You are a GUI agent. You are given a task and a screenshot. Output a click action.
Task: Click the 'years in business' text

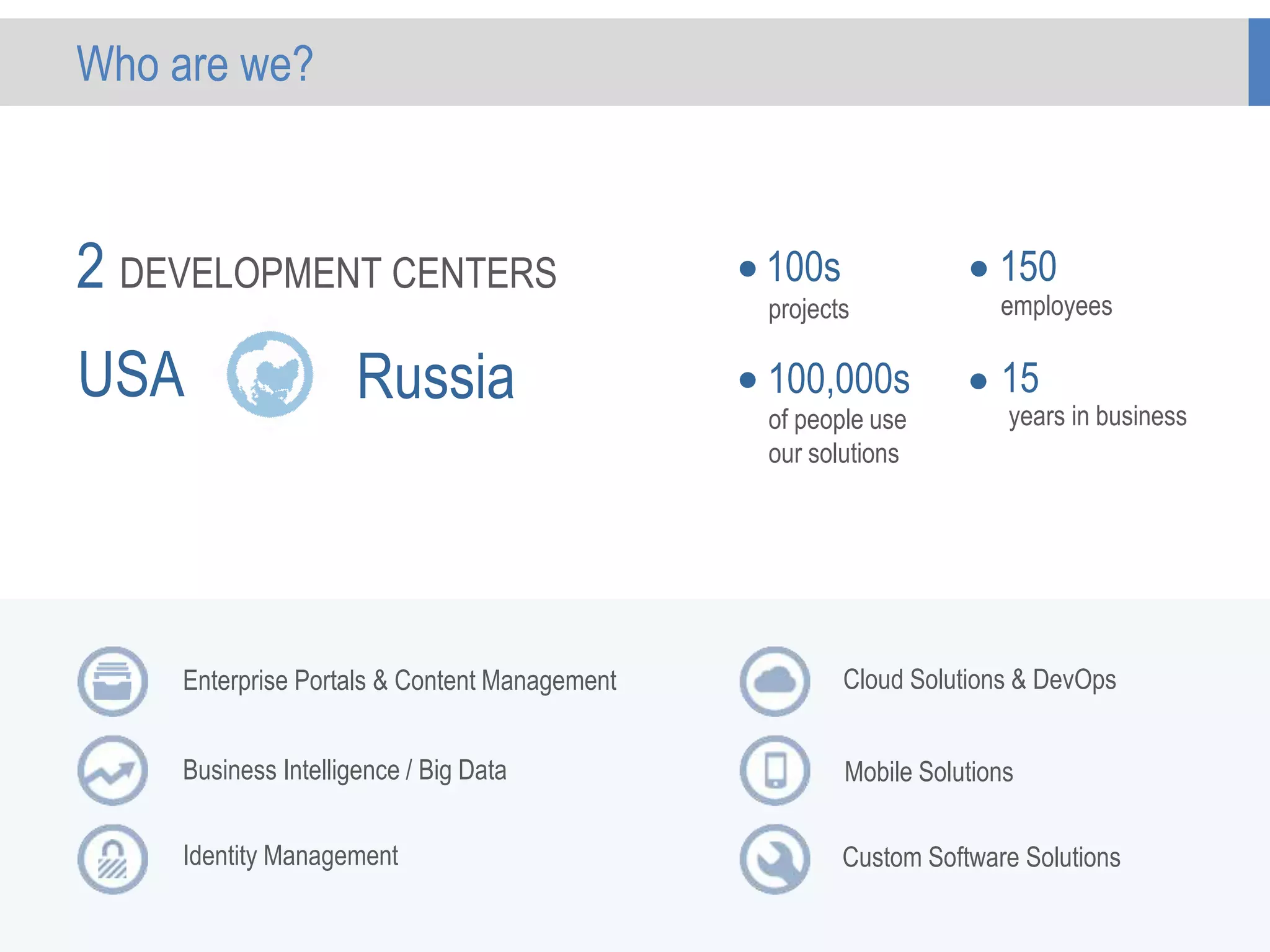point(1098,416)
